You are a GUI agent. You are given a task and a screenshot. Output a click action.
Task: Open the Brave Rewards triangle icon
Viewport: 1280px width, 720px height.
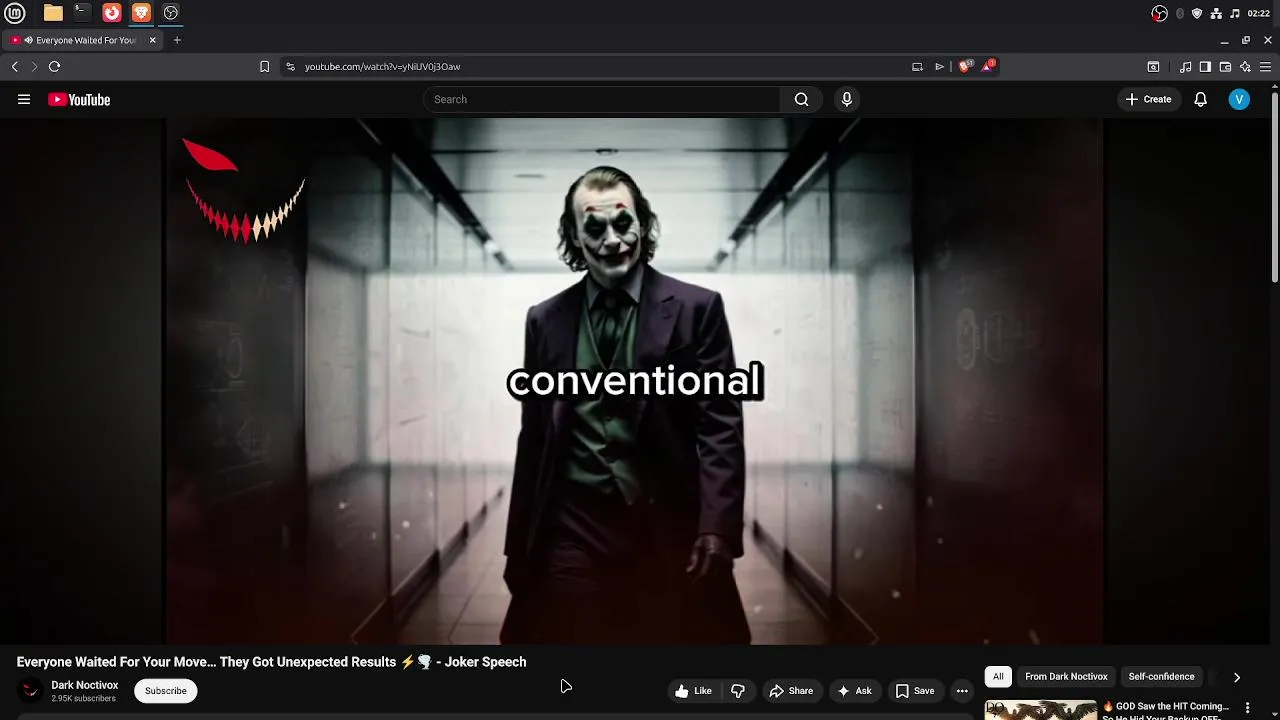[x=988, y=66]
